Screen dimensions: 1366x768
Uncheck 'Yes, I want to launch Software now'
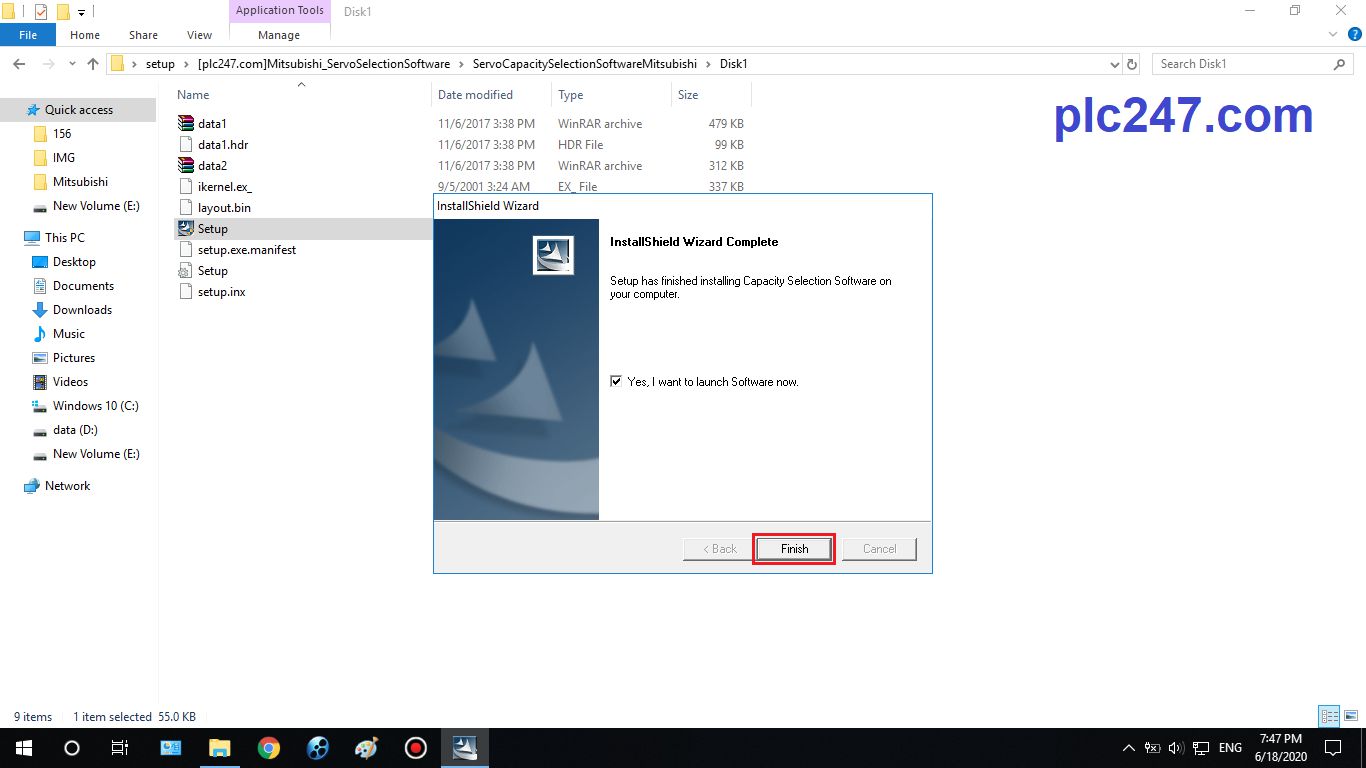point(616,382)
